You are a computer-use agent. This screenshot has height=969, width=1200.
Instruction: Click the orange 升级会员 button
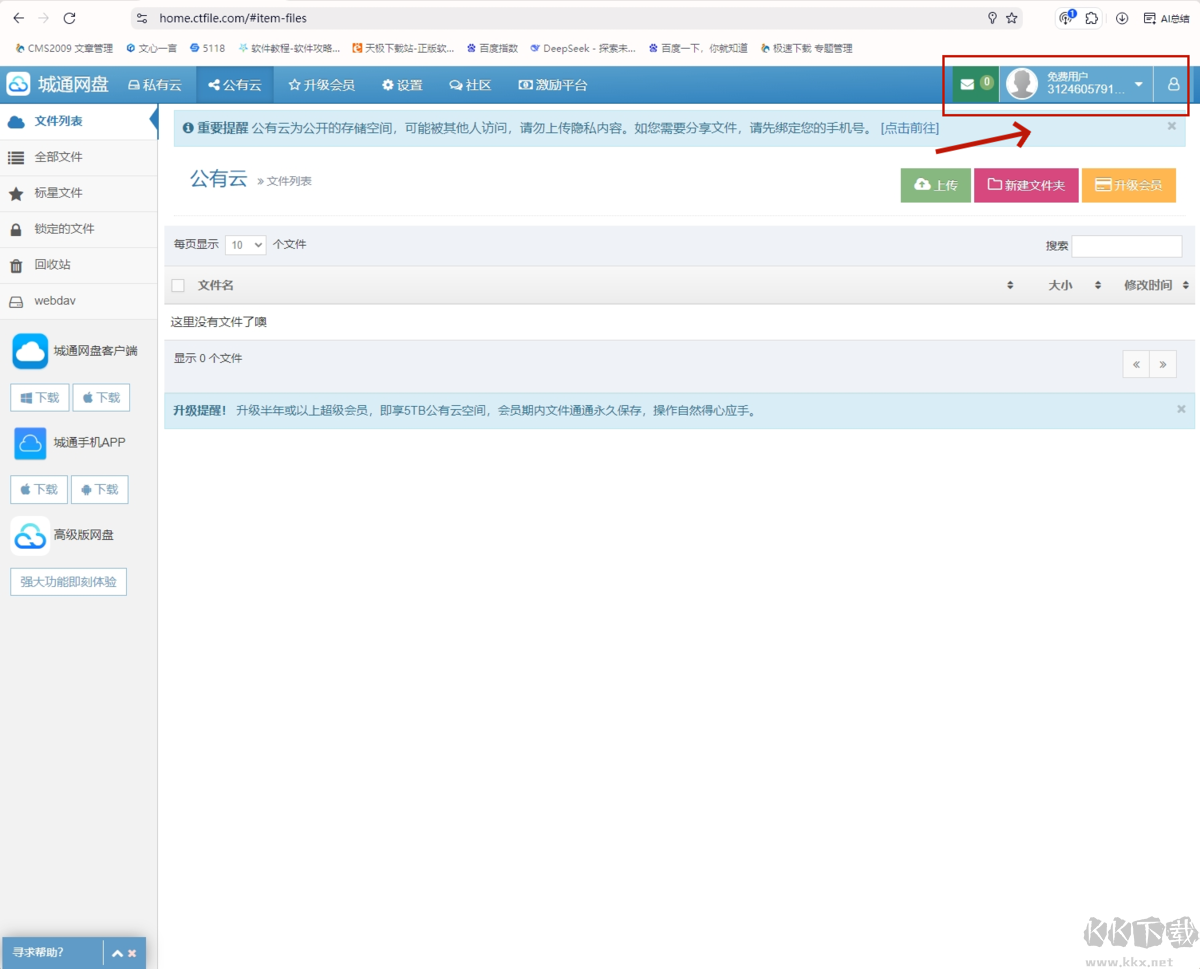(1129, 185)
